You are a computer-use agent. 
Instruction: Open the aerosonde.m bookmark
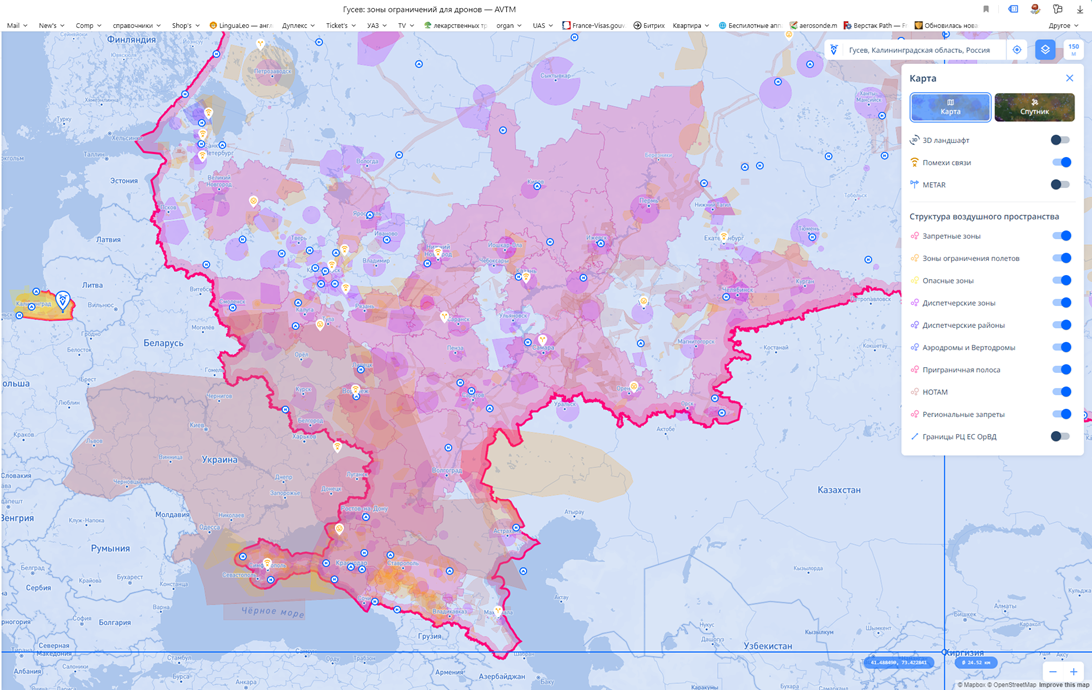coord(813,25)
